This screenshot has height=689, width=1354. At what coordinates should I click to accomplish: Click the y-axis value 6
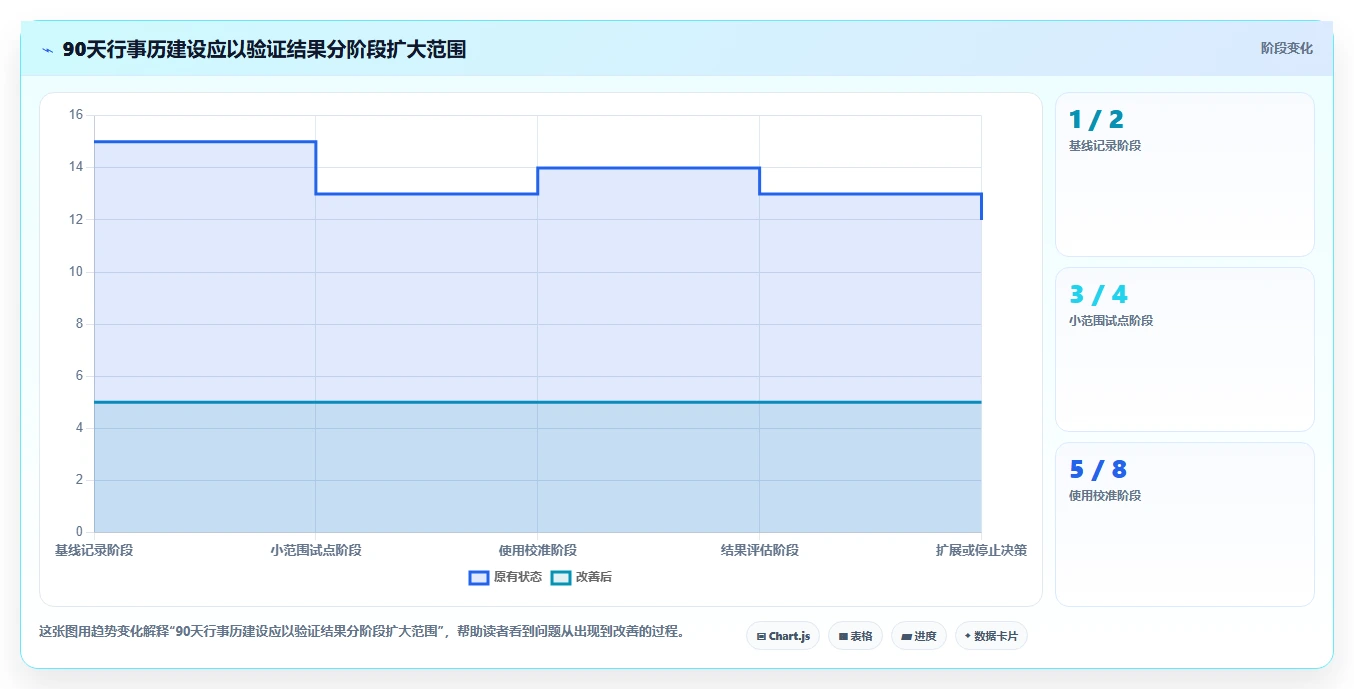(79, 376)
